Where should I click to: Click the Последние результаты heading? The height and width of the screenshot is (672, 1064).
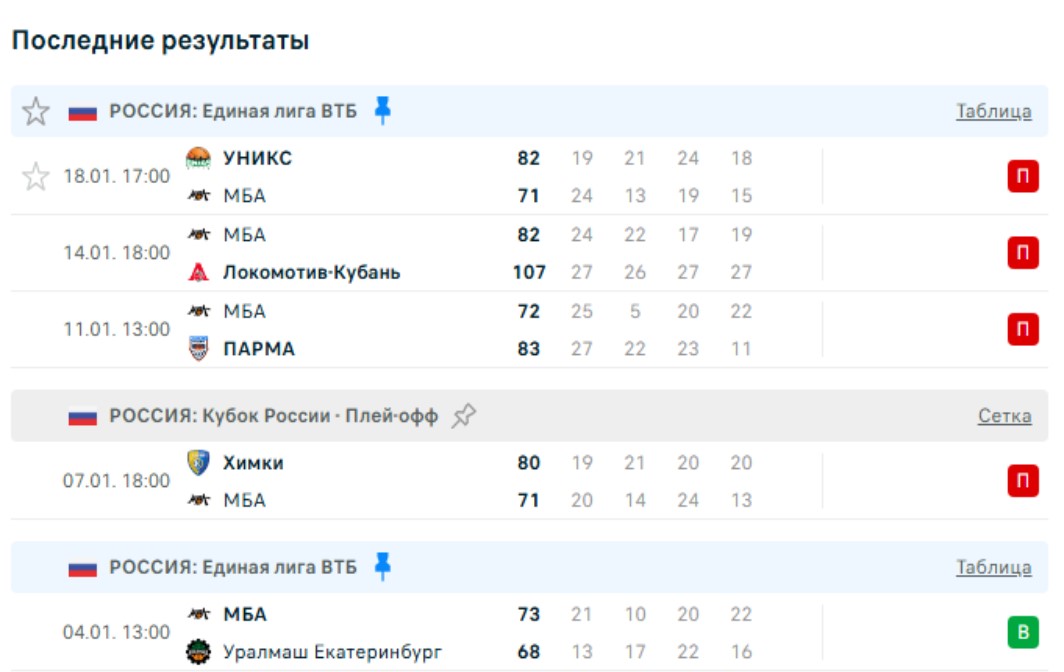160,41
